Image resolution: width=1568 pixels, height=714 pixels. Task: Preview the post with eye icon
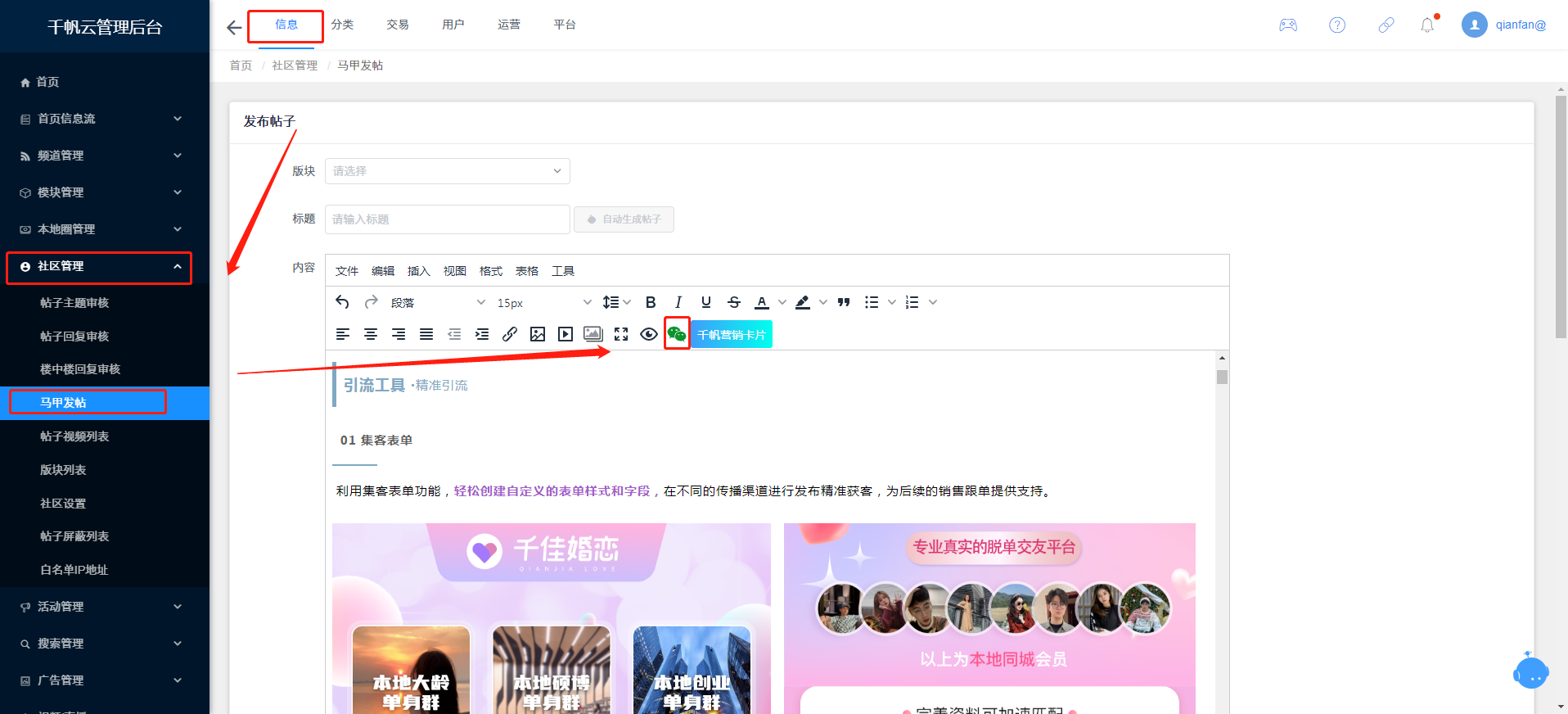pyautogui.click(x=649, y=334)
